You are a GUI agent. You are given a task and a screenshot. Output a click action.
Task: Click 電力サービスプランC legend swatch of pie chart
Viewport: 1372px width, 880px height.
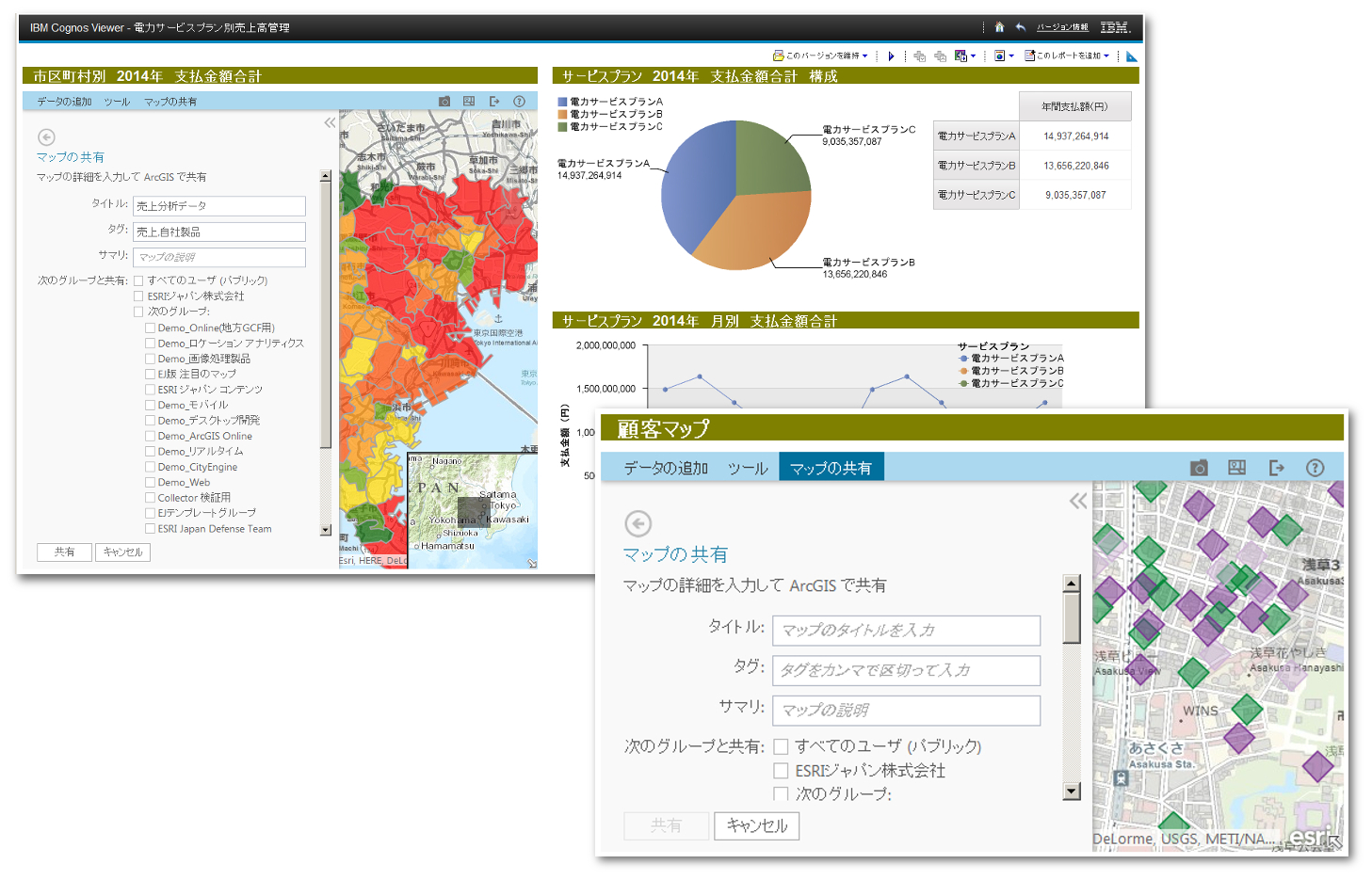coord(562,126)
